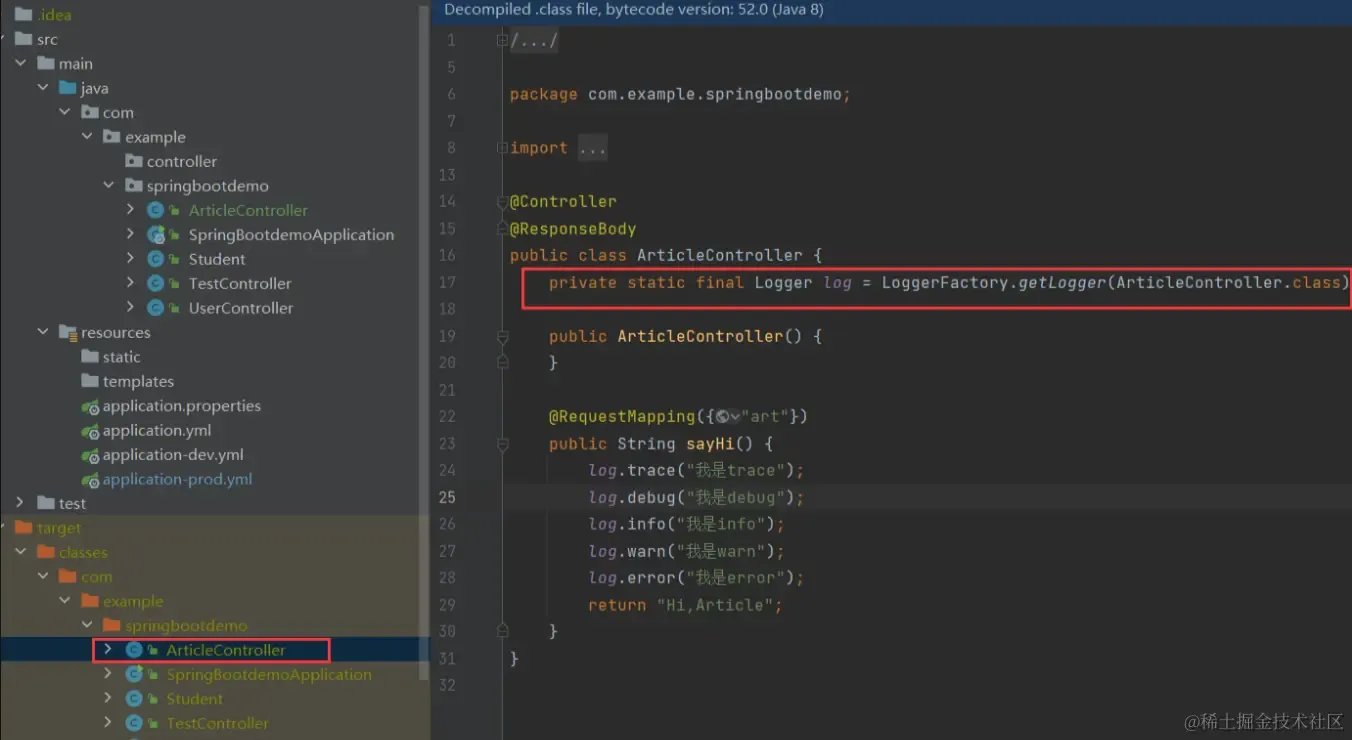The height and width of the screenshot is (740, 1352).
Task: Select application-dev.yml file
Action: 173,455
